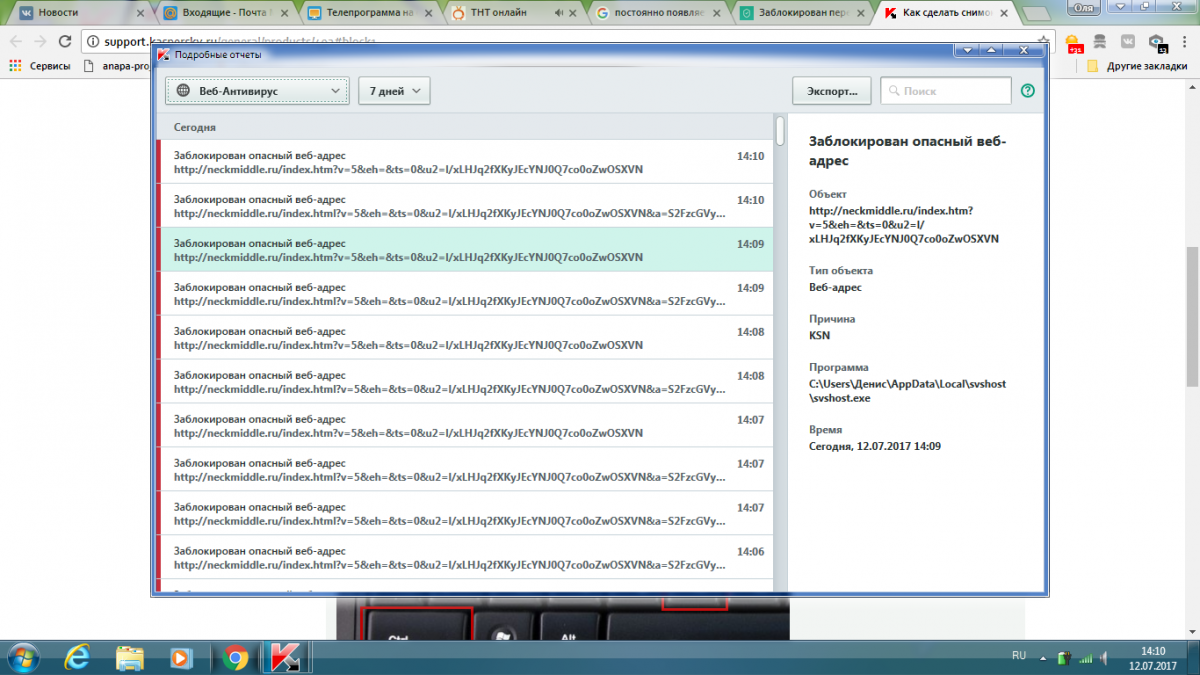Click the VK extension icon in Chrome toolbar
The width and height of the screenshot is (1200, 675).
tap(1128, 42)
